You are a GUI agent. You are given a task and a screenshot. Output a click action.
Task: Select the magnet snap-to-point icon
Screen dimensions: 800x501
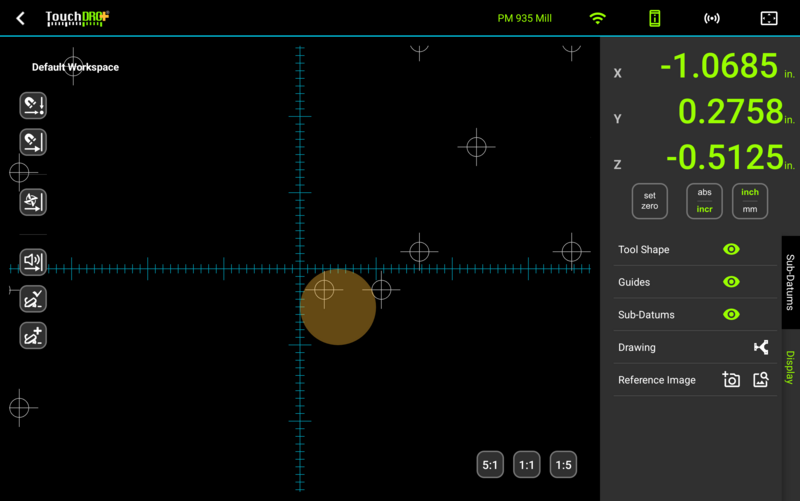coord(33,106)
